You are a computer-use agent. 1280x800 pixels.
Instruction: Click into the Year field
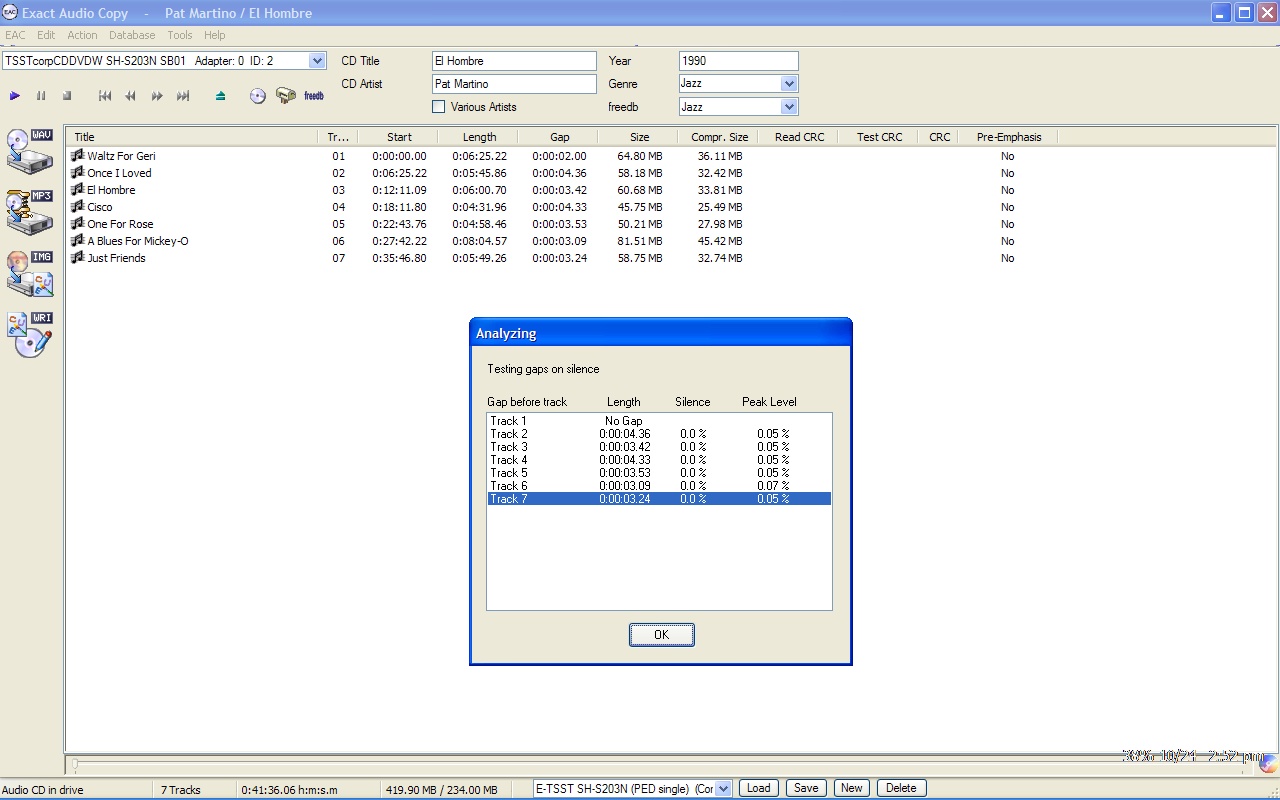(739, 61)
